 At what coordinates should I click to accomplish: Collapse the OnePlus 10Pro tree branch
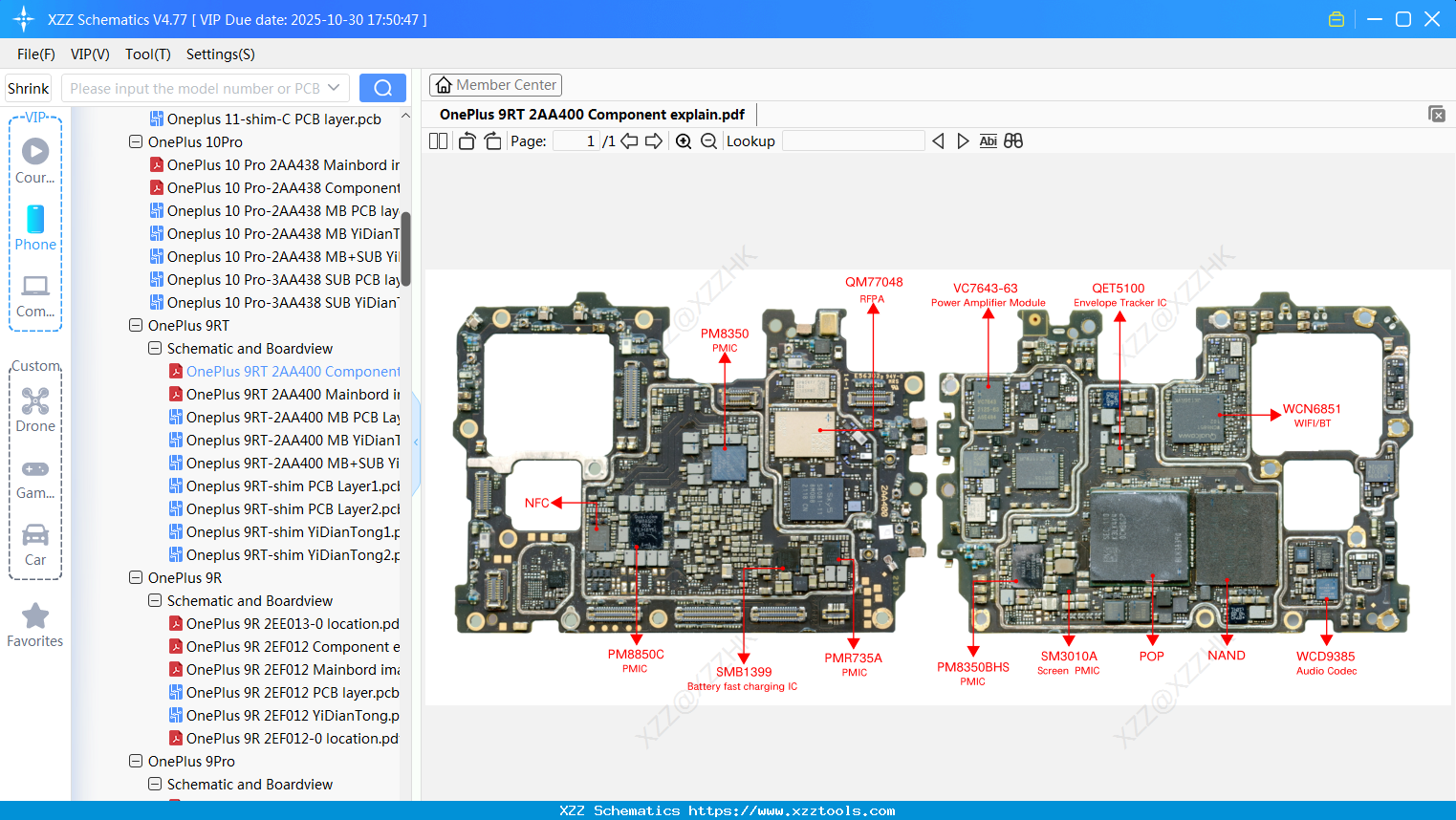pyautogui.click(x=136, y=141)
